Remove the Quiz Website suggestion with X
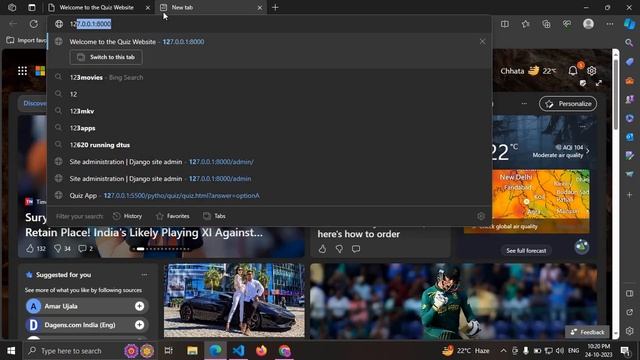 pos(482,41)
